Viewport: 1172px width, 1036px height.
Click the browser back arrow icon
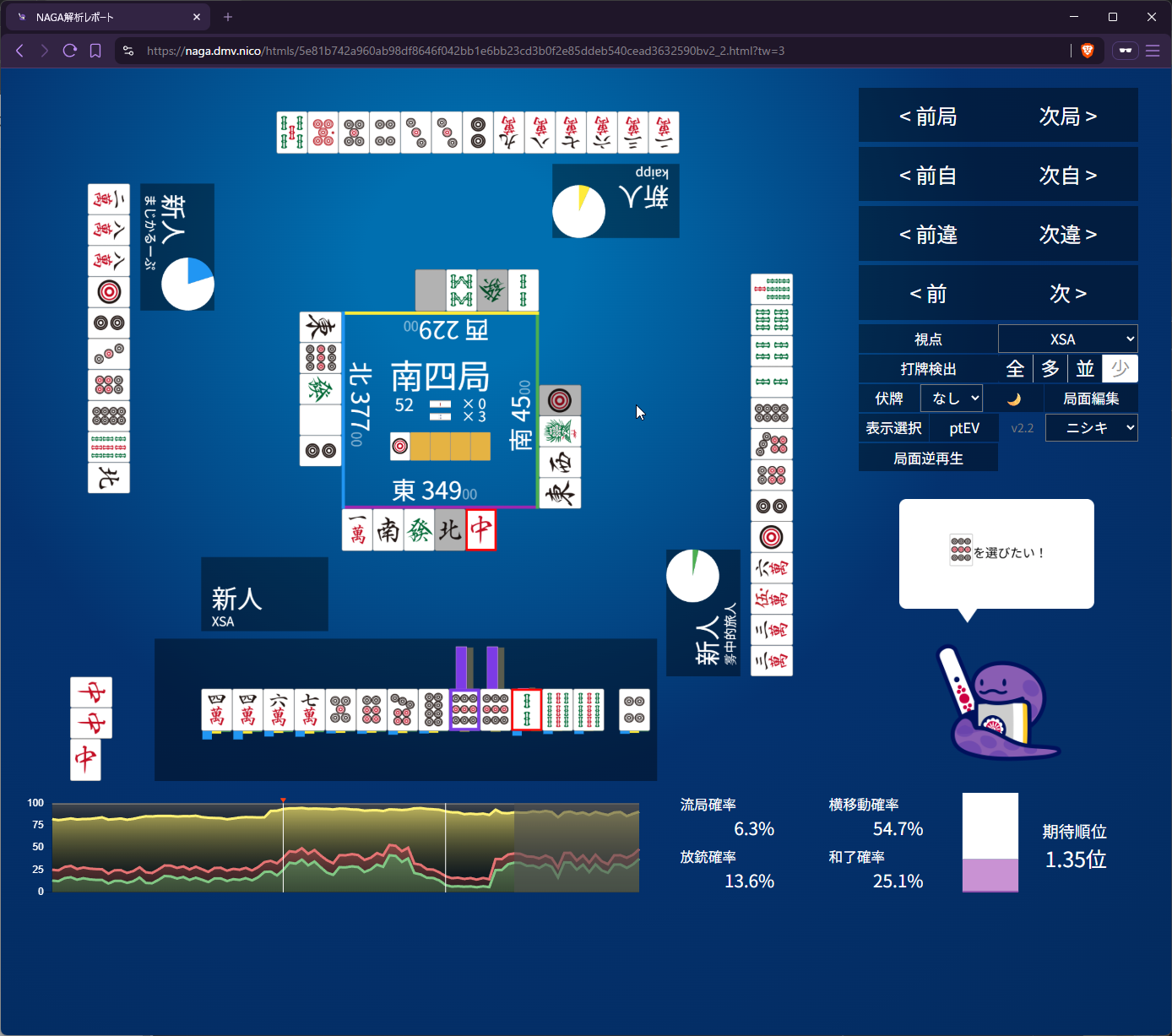click(19, 51)
